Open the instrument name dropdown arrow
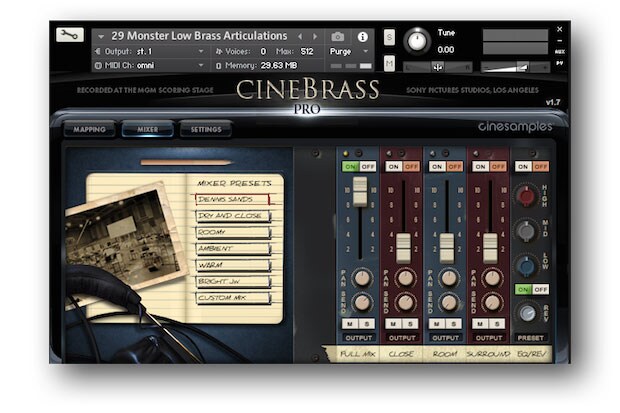 (101, 37)
